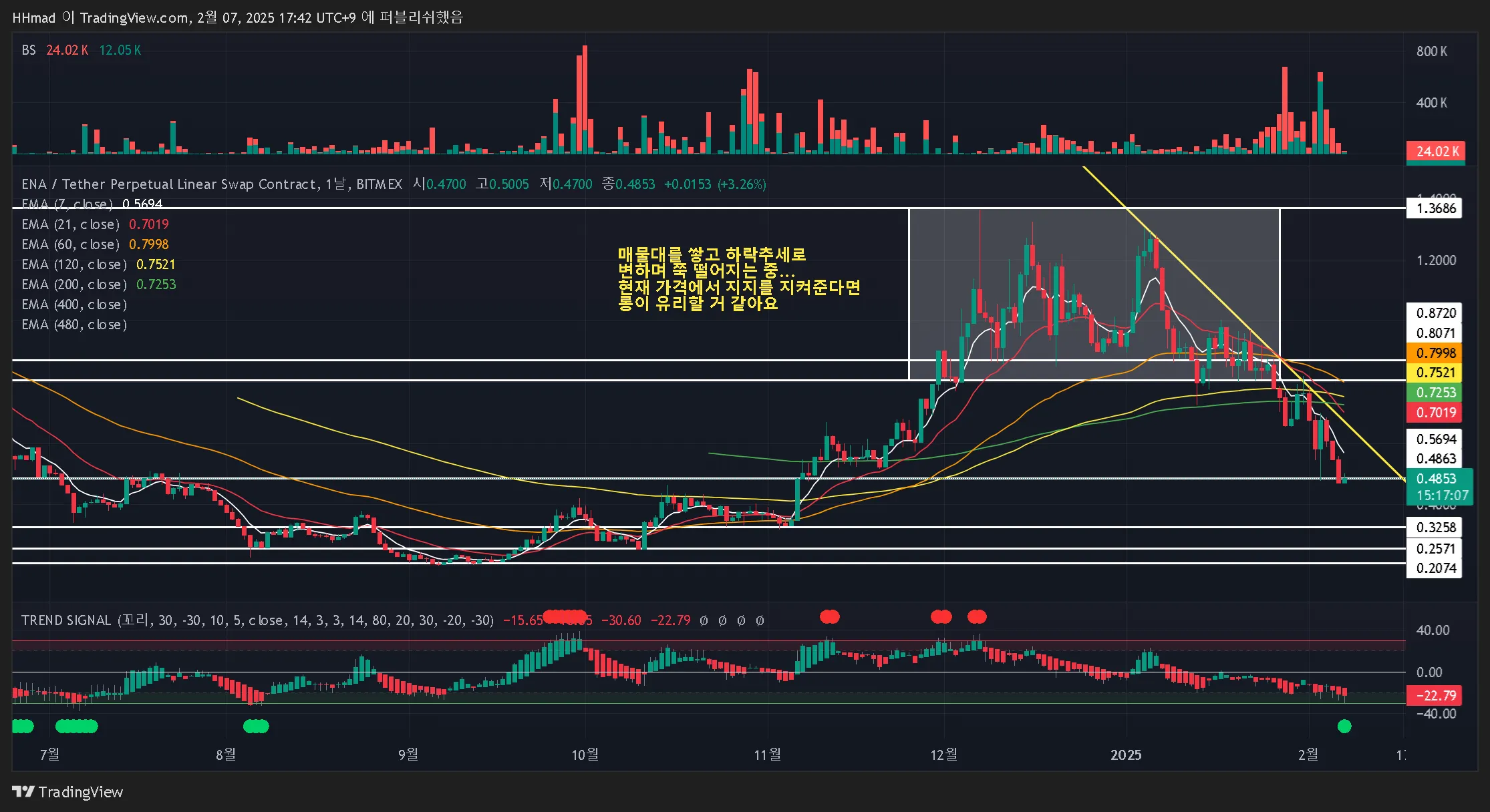Click the '8월' time axis label
1490x812 pixels.
tap(226, 755)
